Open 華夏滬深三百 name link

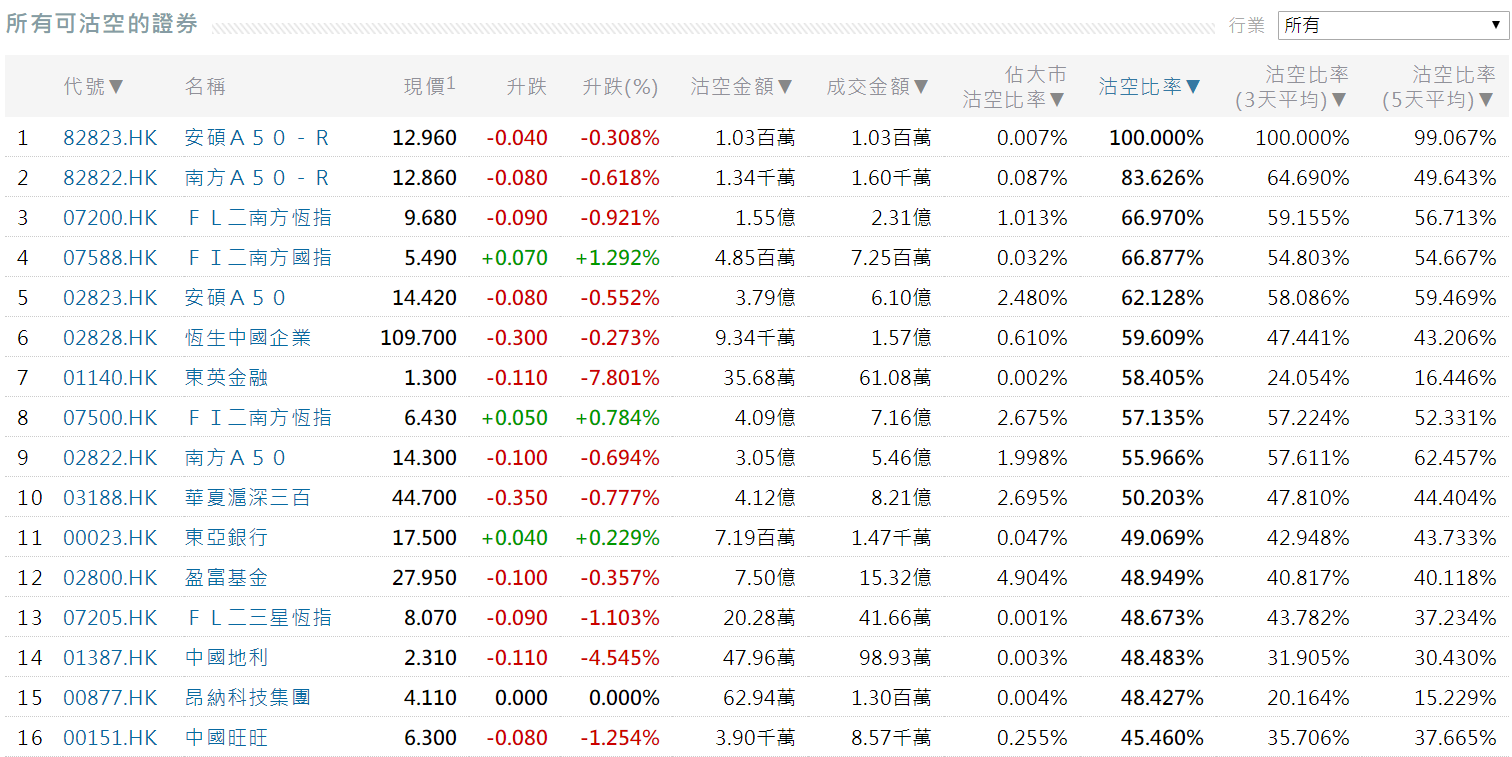coord(248,498)
